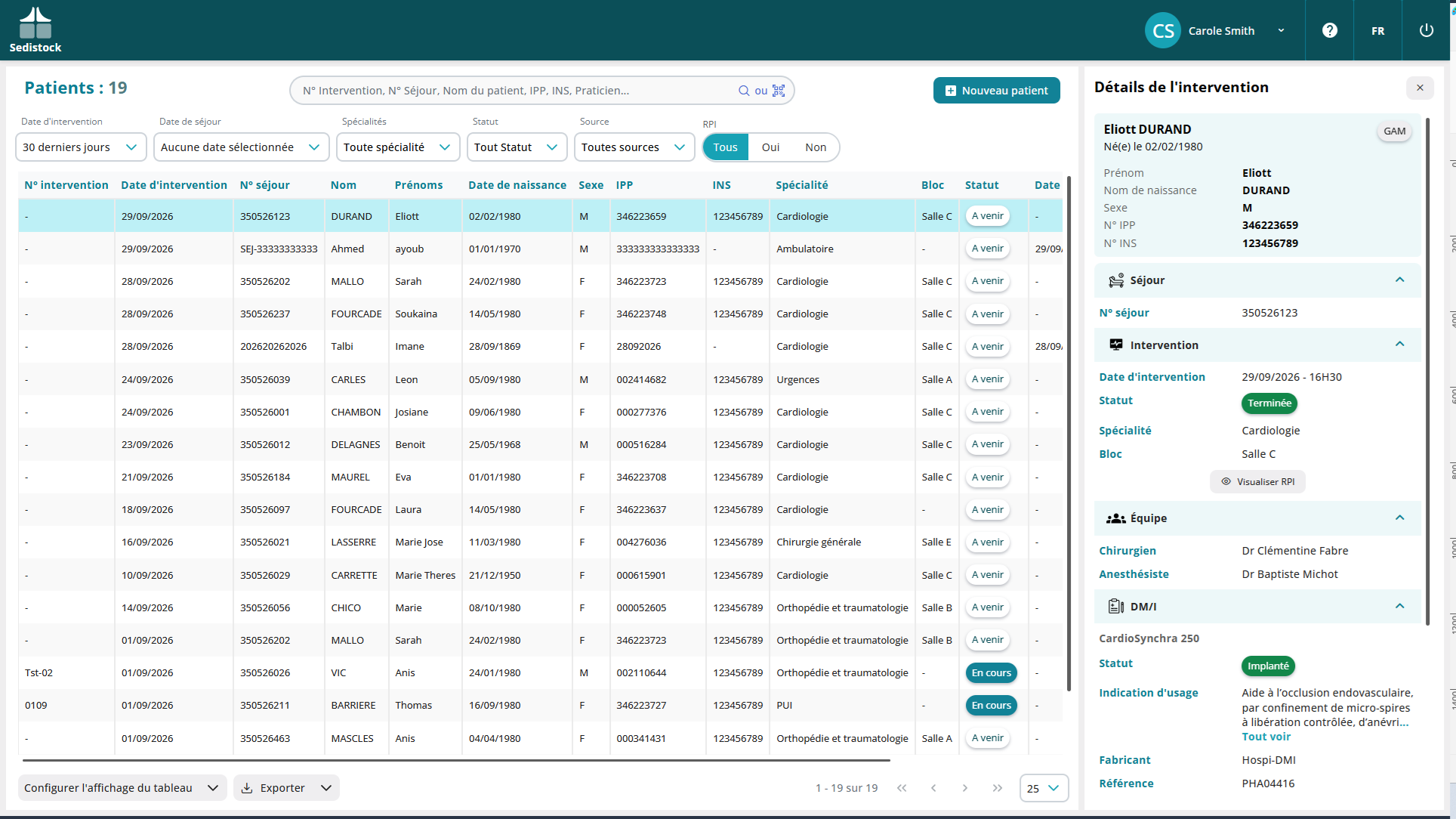Image resolution: width=1456 pixels, height=819 pixels.
Task: Click the search magnifier icon
Action: (744, 91)
